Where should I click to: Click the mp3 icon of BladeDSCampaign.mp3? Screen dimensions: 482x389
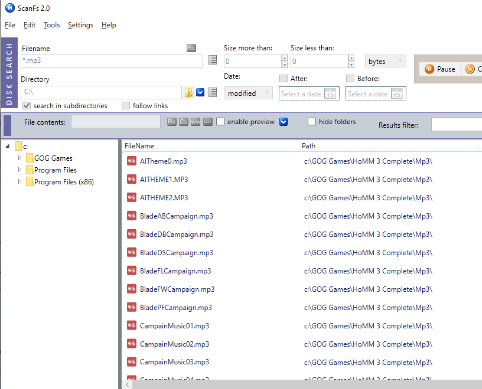(x=132, y=252)
